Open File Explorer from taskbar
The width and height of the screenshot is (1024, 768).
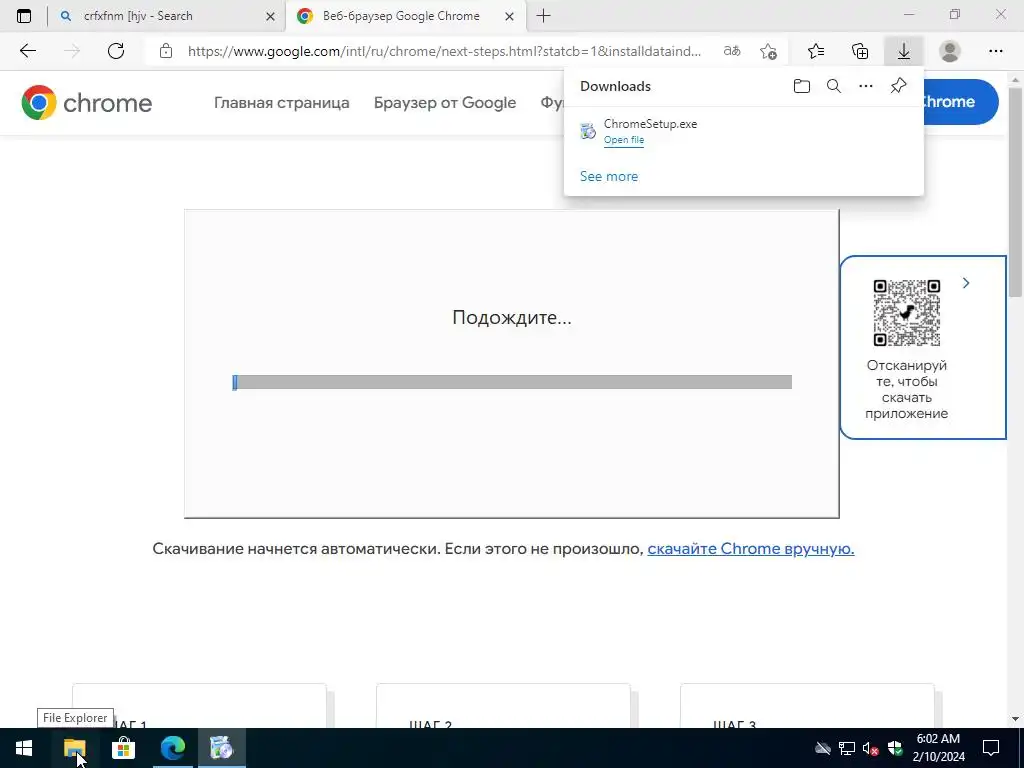[x=74, y=748]
